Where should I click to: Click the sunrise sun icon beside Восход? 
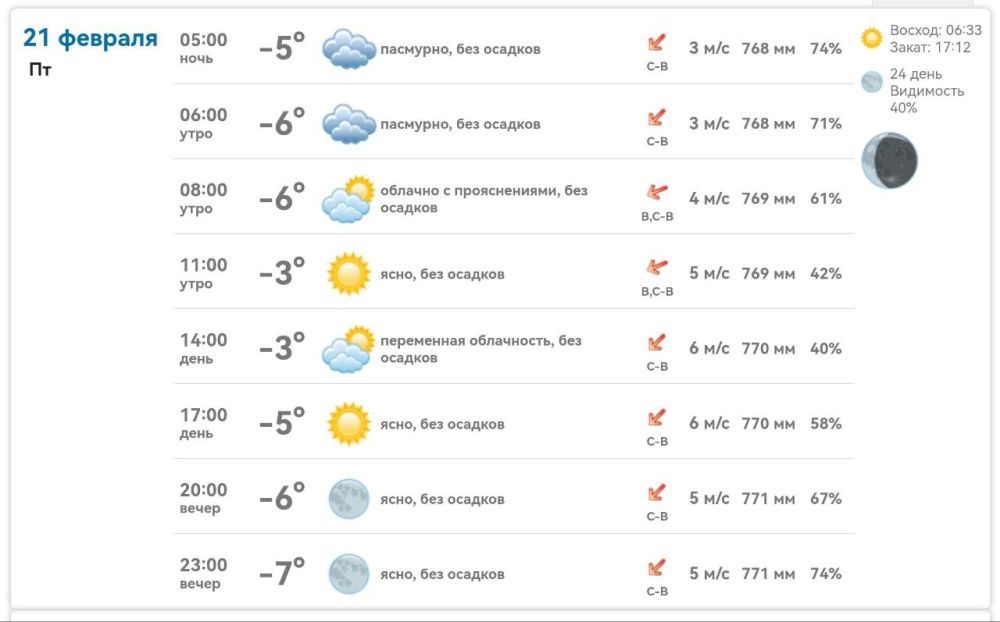point(871,38)
